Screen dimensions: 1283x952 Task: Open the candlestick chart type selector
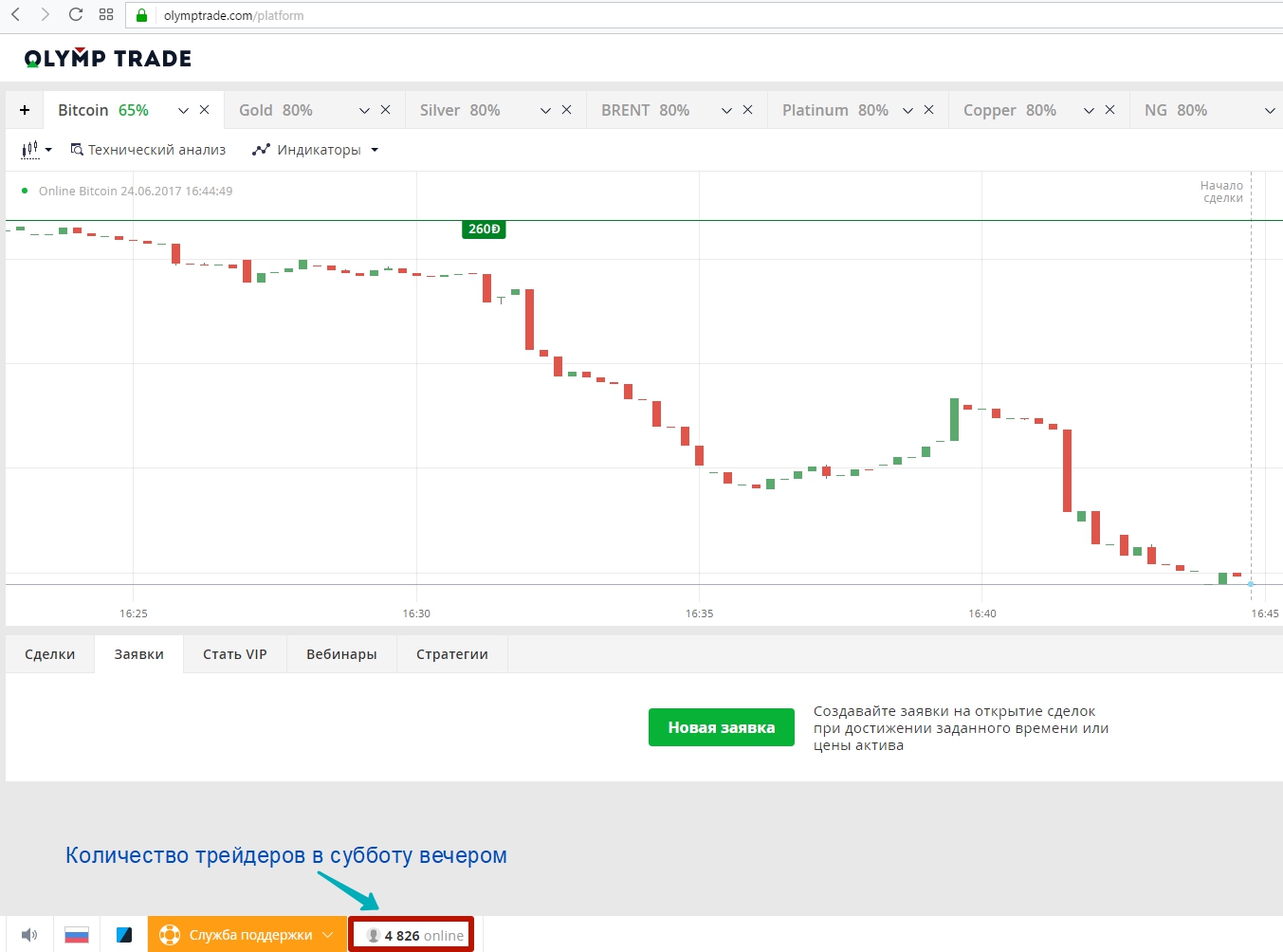pyautogui.click(x=36, y=150)
